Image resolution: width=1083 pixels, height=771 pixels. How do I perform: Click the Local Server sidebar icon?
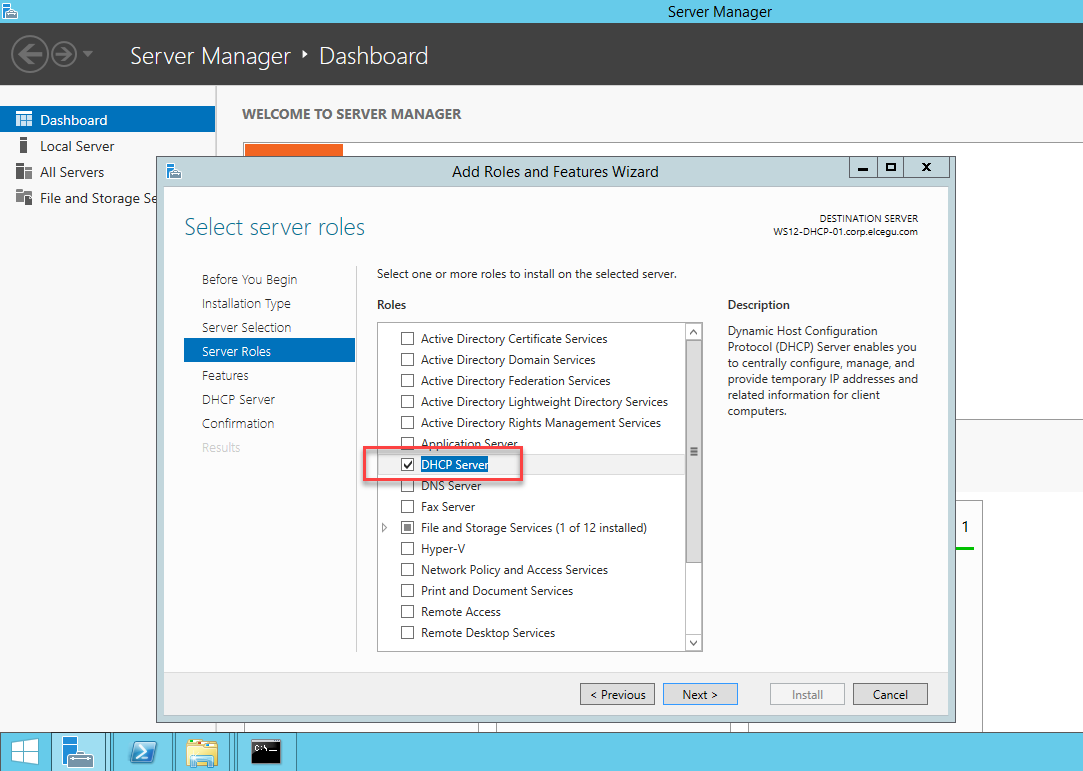click(24, 146)
